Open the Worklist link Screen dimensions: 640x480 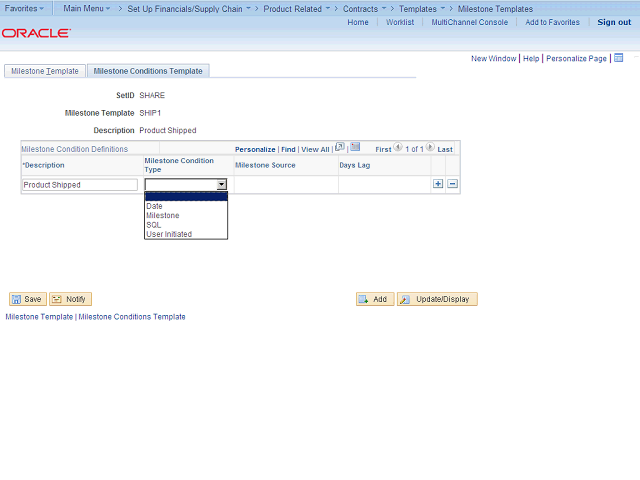click(400, 22)
